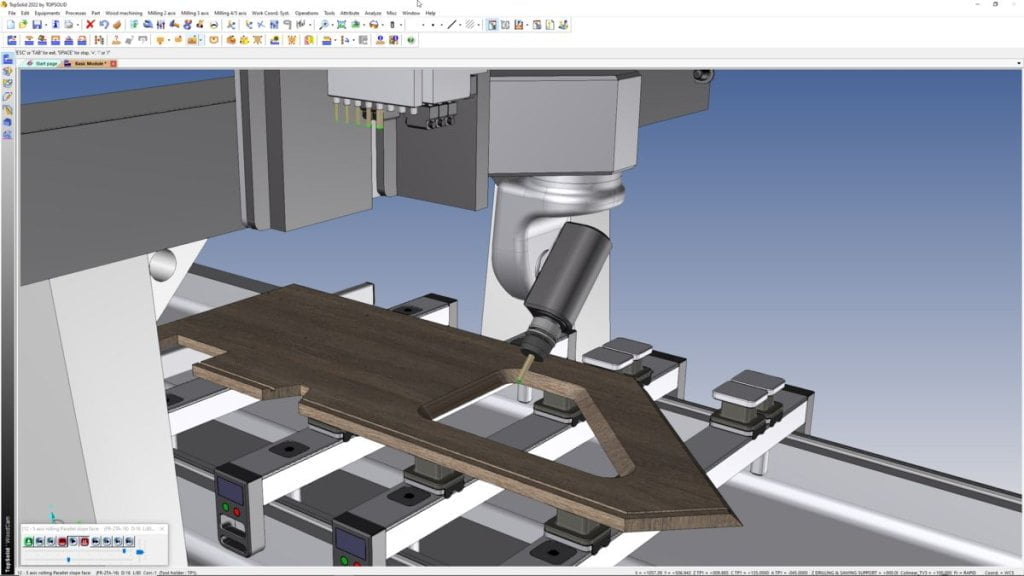This screenshot has height=576, width=1024.
Task: Click the save (disk) icon in the toolbar
Action: click(x=37, y=27)
